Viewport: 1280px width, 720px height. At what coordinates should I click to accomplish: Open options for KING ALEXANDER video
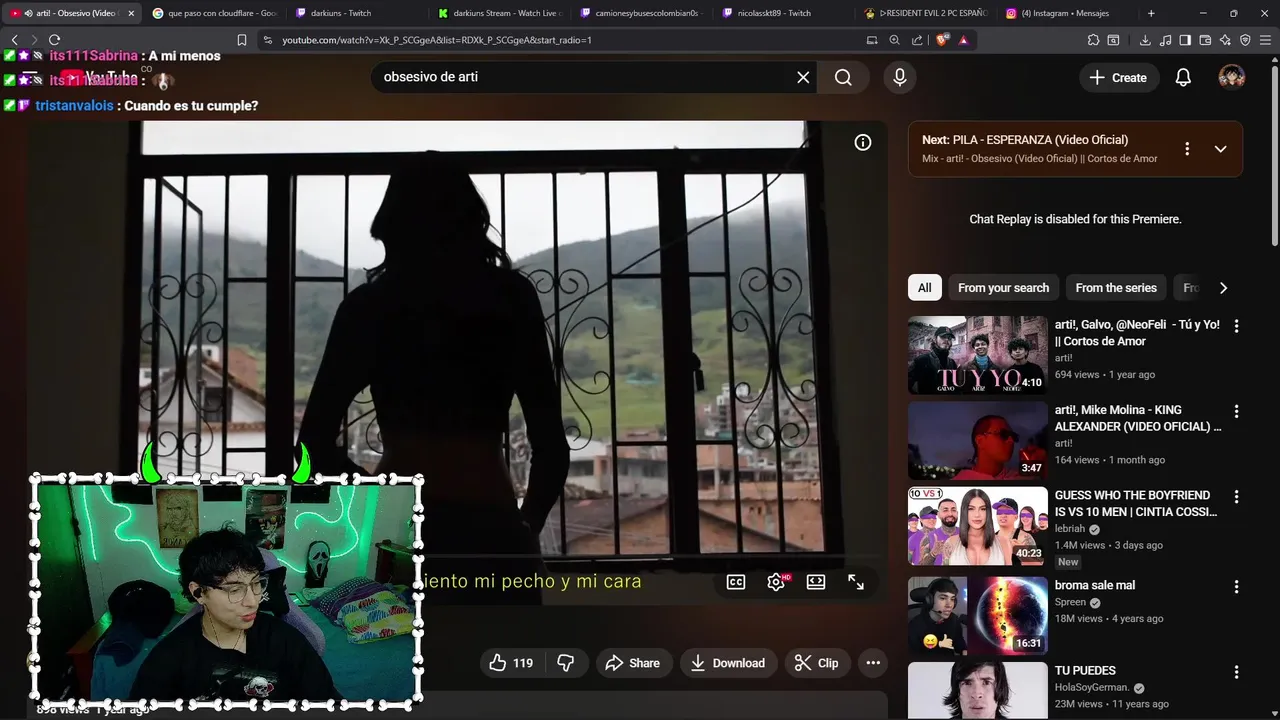pos(1237,411)
